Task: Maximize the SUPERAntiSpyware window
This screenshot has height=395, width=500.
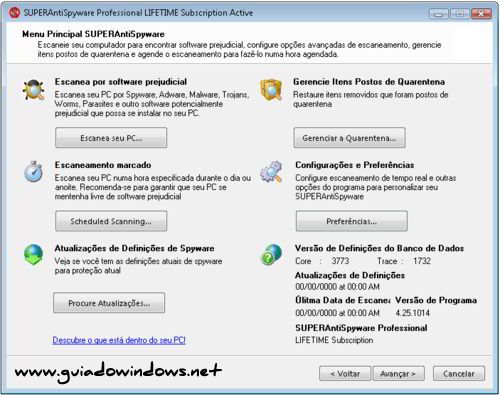Action: coord(460,14)
